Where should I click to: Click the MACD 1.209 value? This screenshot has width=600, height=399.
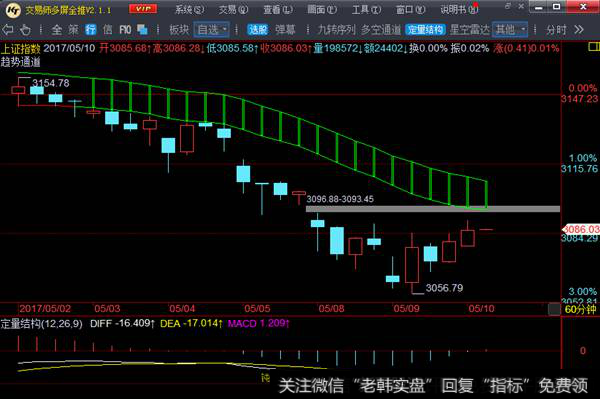click(x=259, y=324)
